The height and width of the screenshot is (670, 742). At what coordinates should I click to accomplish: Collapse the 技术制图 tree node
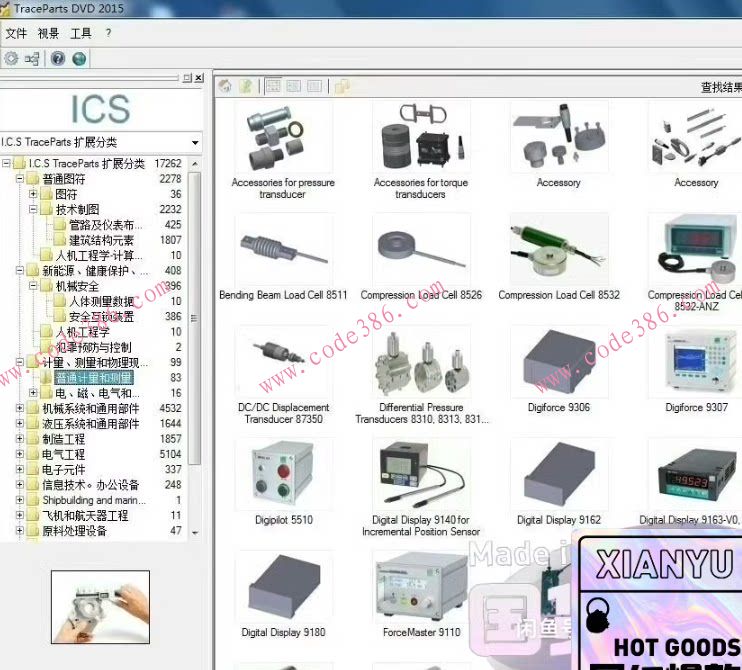(33, 210)
